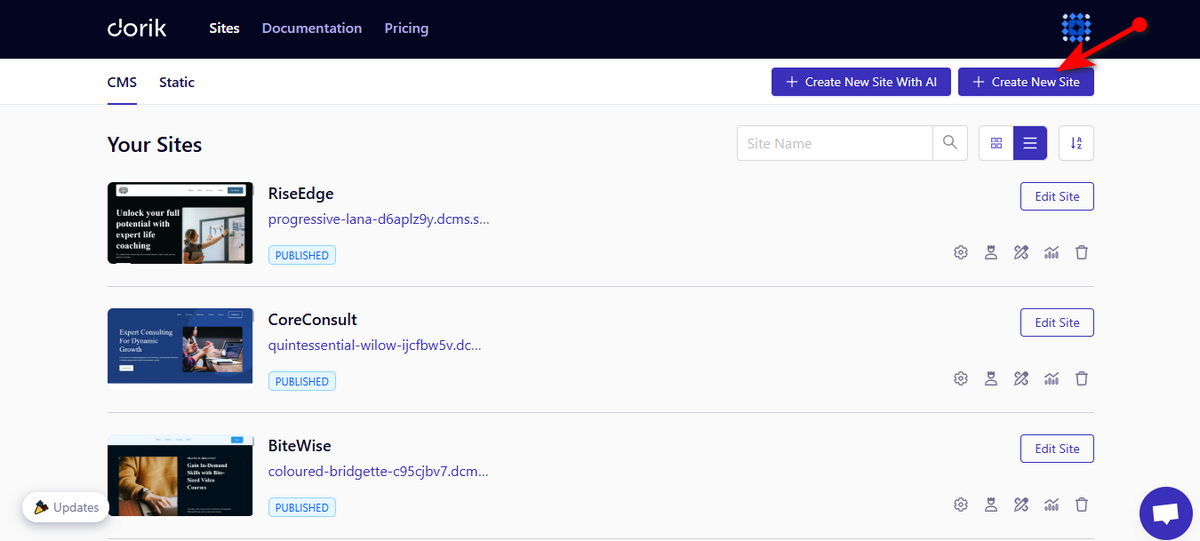This screenshot has height=541, width=1200.
Task: Focus the Site Name search field
Action: [x=835, y=143]
